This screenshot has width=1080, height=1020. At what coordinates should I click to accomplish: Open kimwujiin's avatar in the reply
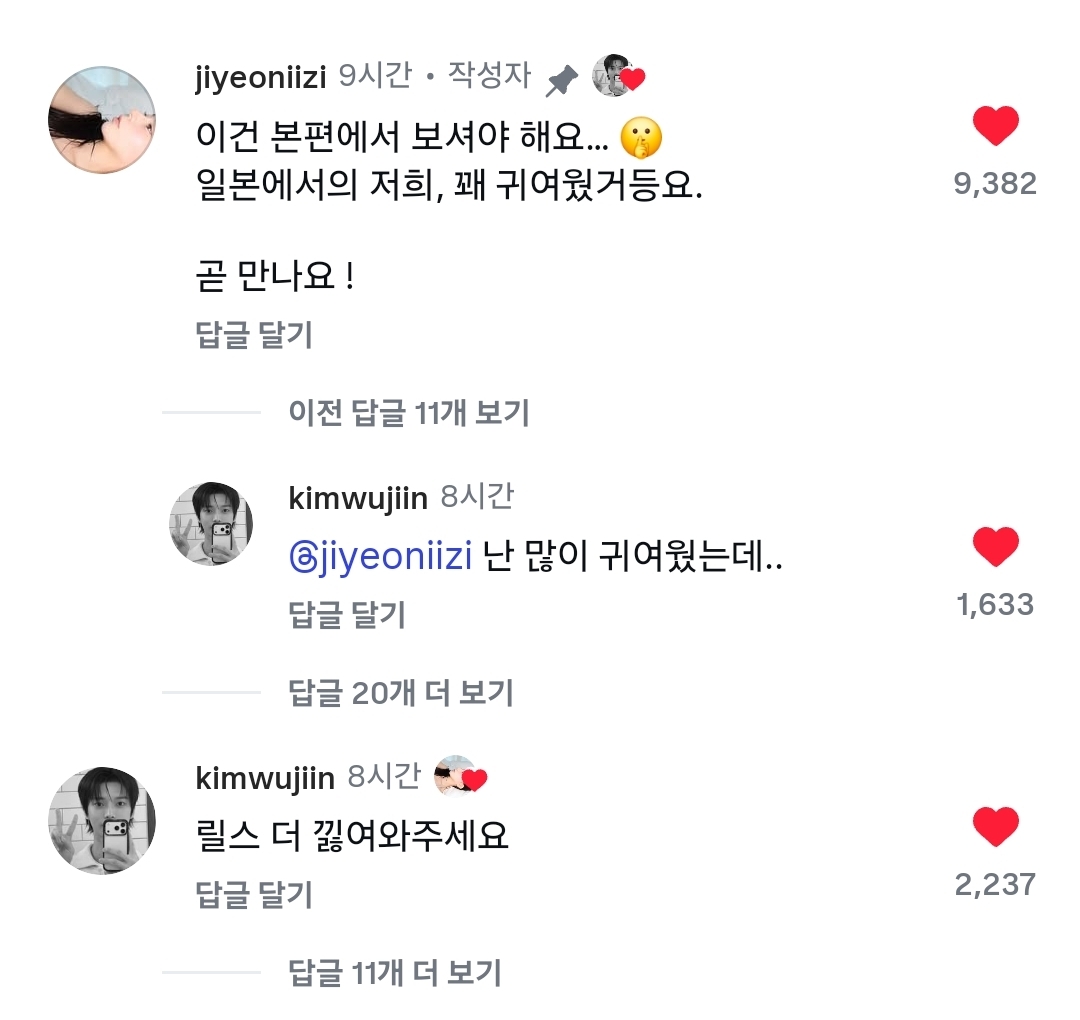point(209,524)
